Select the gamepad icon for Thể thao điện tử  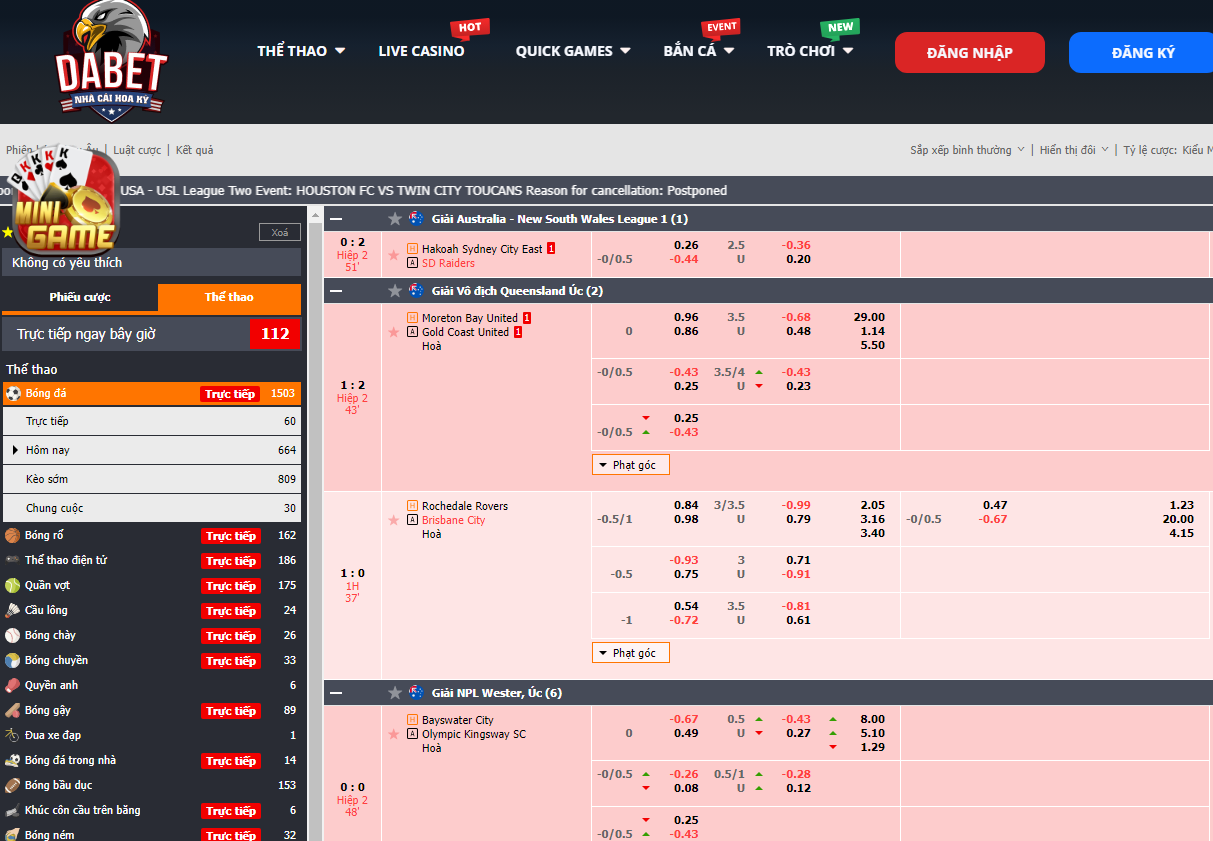(x=13, y=561)
